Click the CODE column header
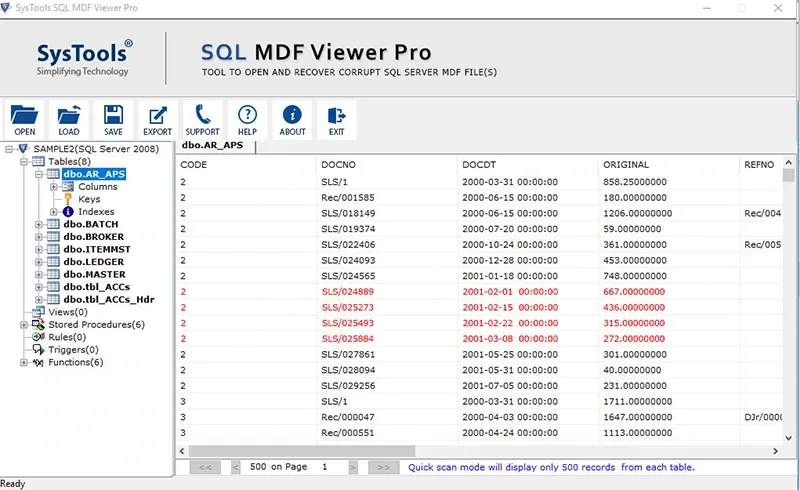The width and height of the screenshot is (800, 490). [247, 165]
